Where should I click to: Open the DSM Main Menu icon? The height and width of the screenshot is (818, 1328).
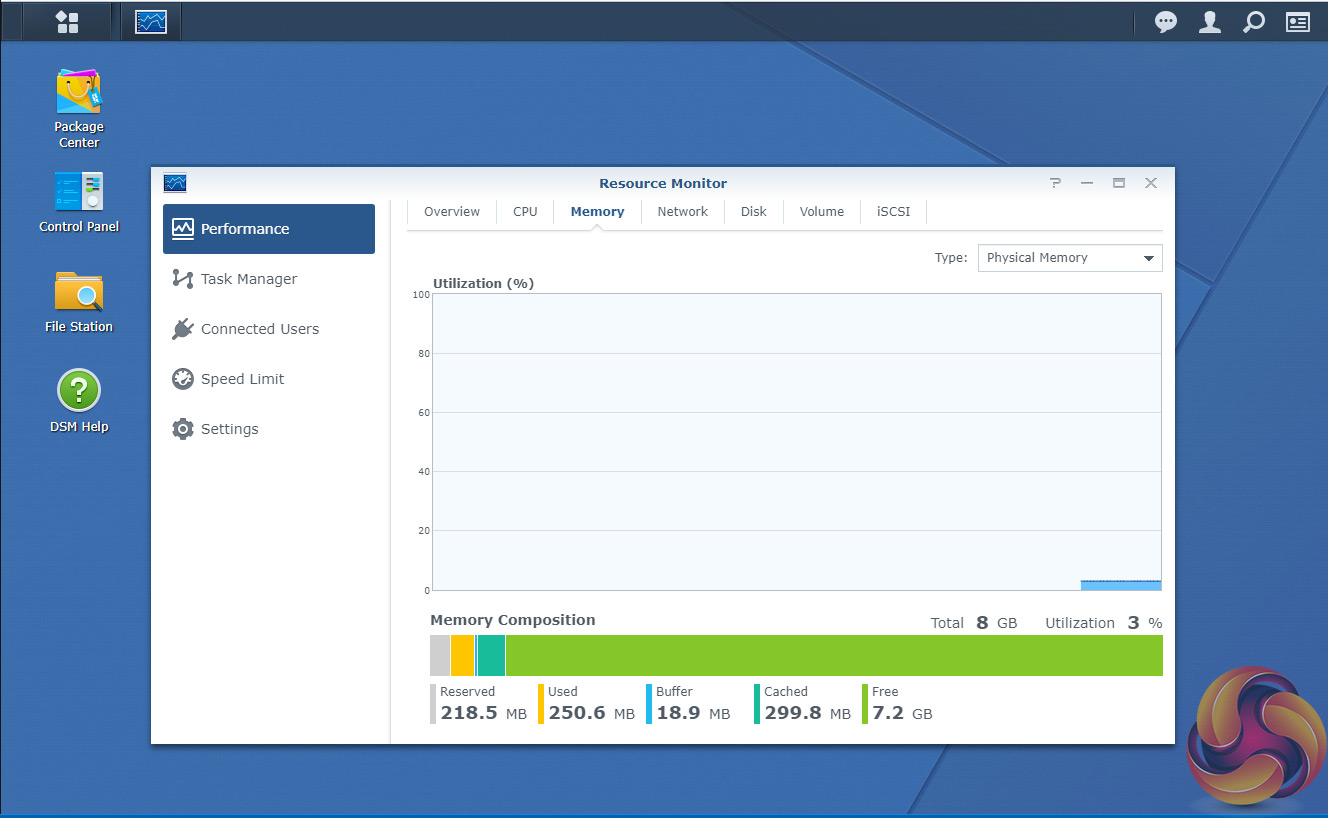pos(66,21)
